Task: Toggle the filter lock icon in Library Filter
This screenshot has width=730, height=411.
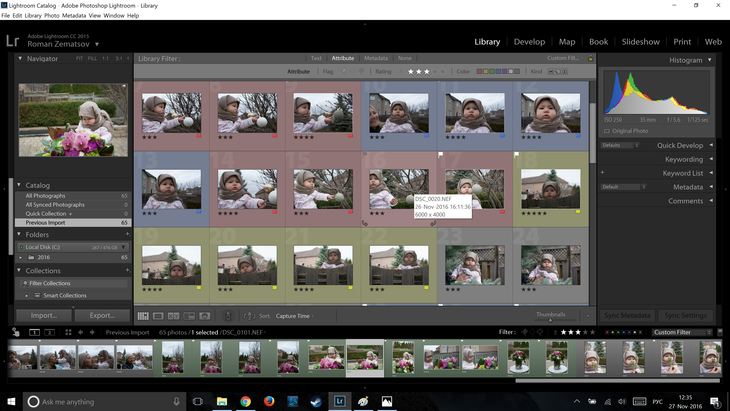Action: tap(590, 59)
